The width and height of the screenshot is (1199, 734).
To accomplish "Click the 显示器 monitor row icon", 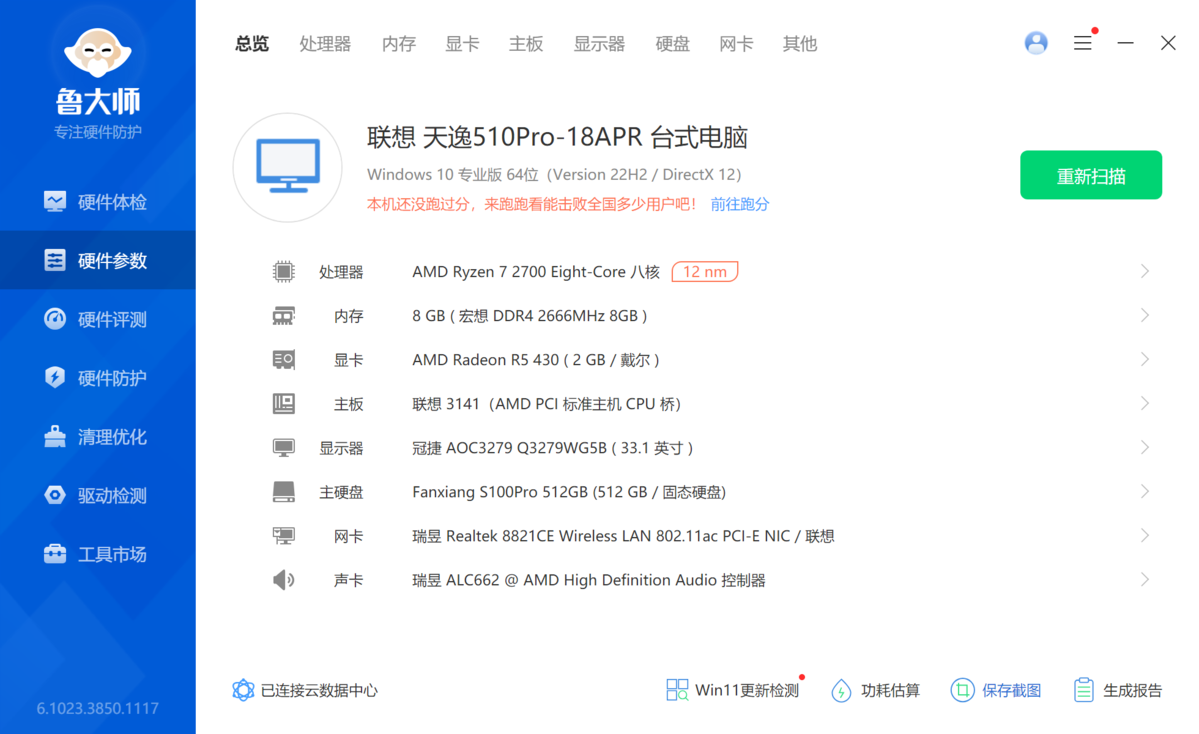I will (284, 448).
